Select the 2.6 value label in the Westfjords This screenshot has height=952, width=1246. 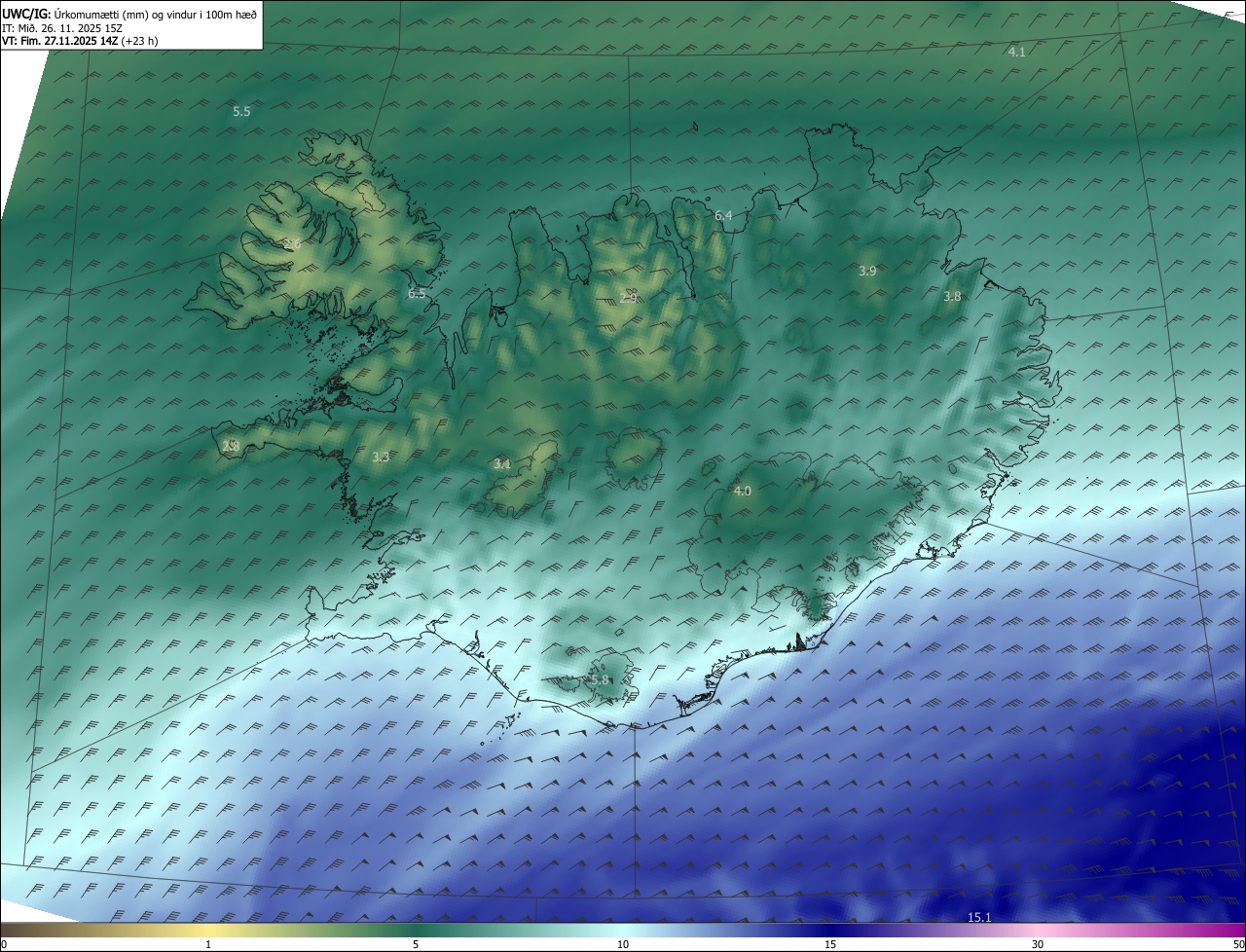(292, 243)
